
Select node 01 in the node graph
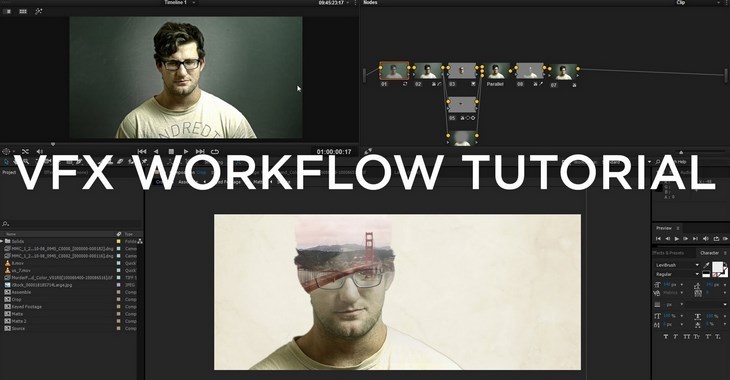point(394,71)
